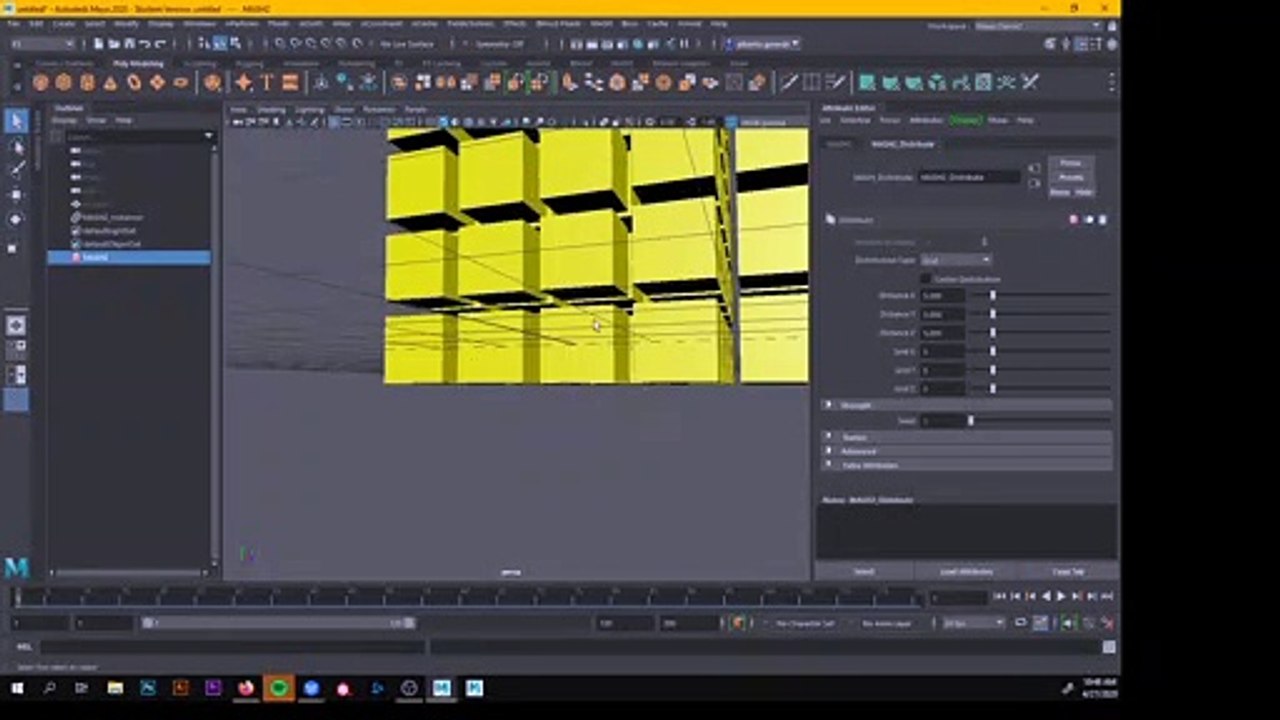1280x720 pixels.
Task: Expand the Advanced section
Action: pyautogui.click(x=968, y=451)
